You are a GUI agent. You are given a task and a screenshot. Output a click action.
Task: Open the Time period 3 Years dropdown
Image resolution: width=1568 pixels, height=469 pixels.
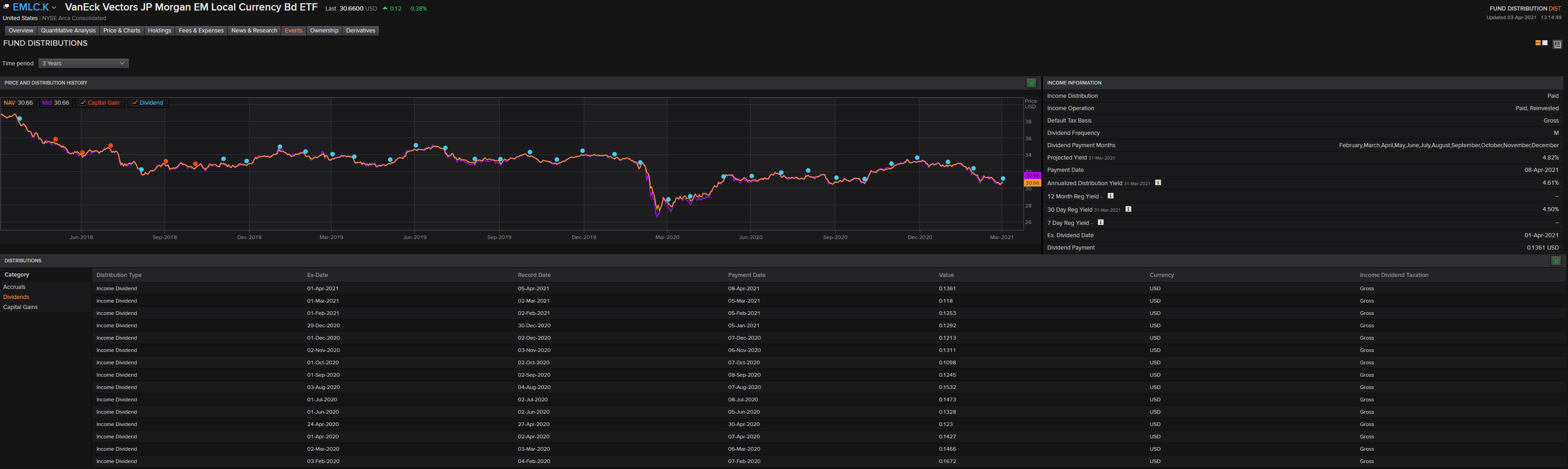pyautogui.click(x=83, y=63)
